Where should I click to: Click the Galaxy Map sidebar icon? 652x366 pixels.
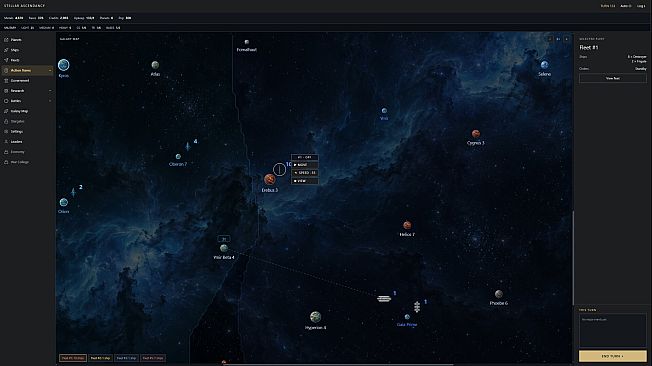[6, 111]
